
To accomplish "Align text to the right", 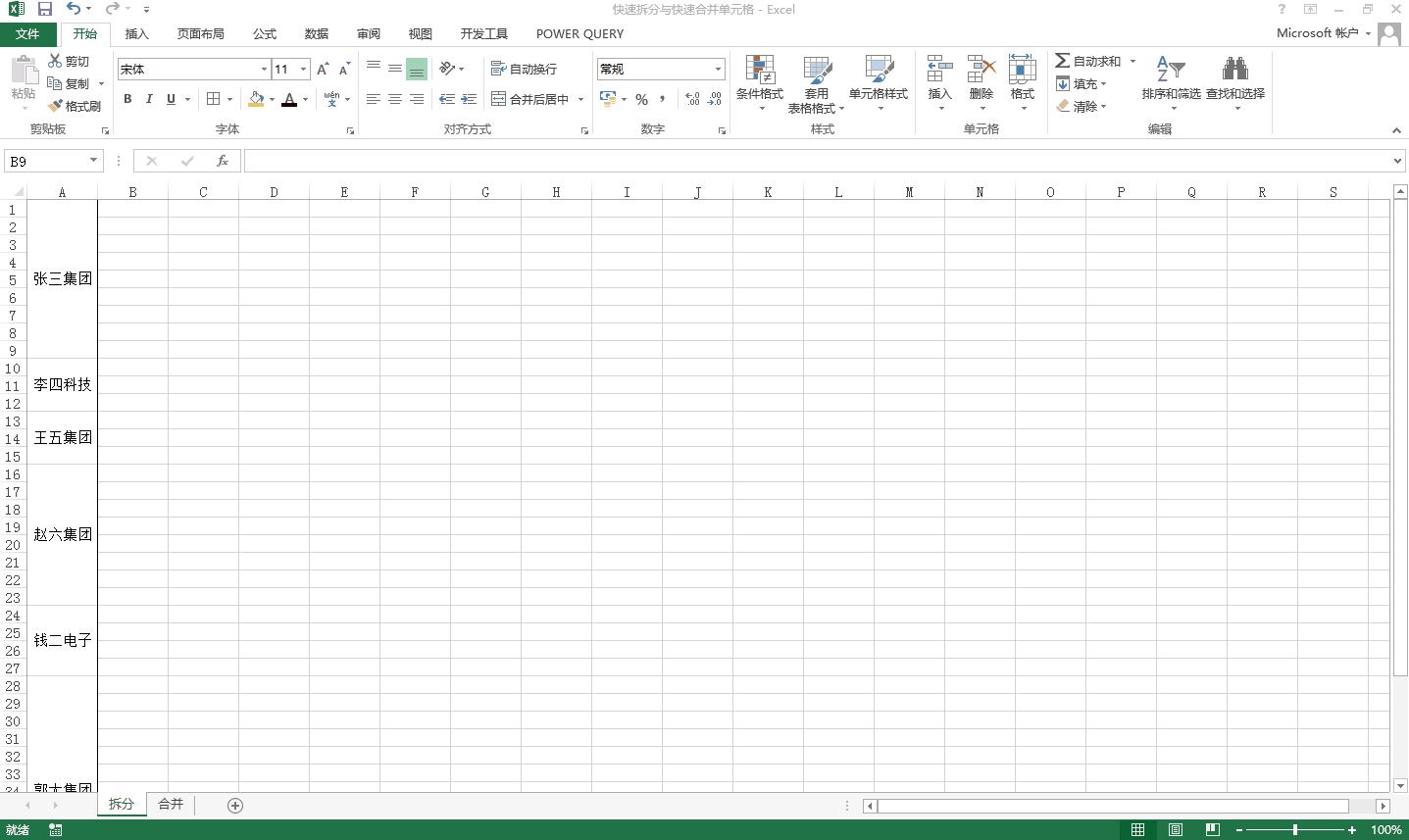I will [x=417, y=99].
